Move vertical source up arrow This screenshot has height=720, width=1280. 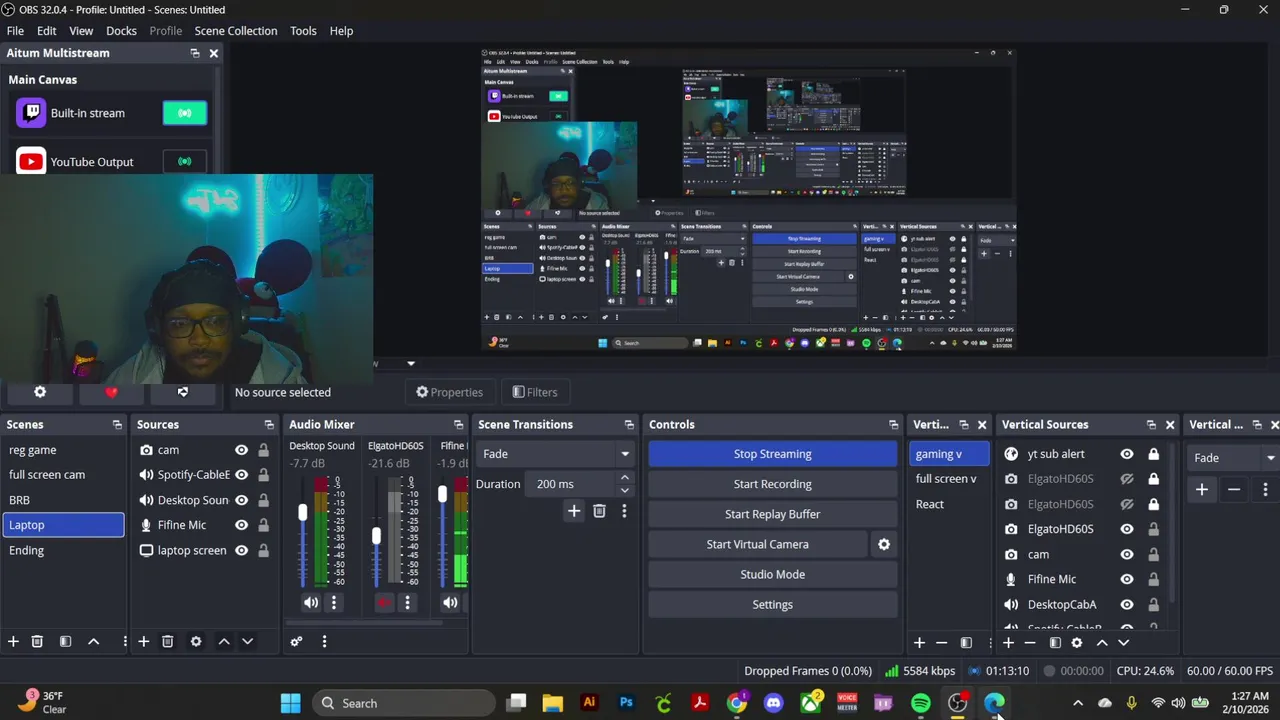[x=1102, y=643]
